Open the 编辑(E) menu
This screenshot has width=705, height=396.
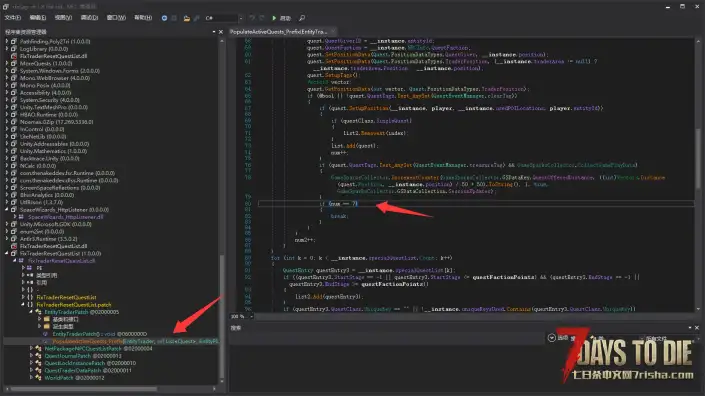[x=38, y=18]
